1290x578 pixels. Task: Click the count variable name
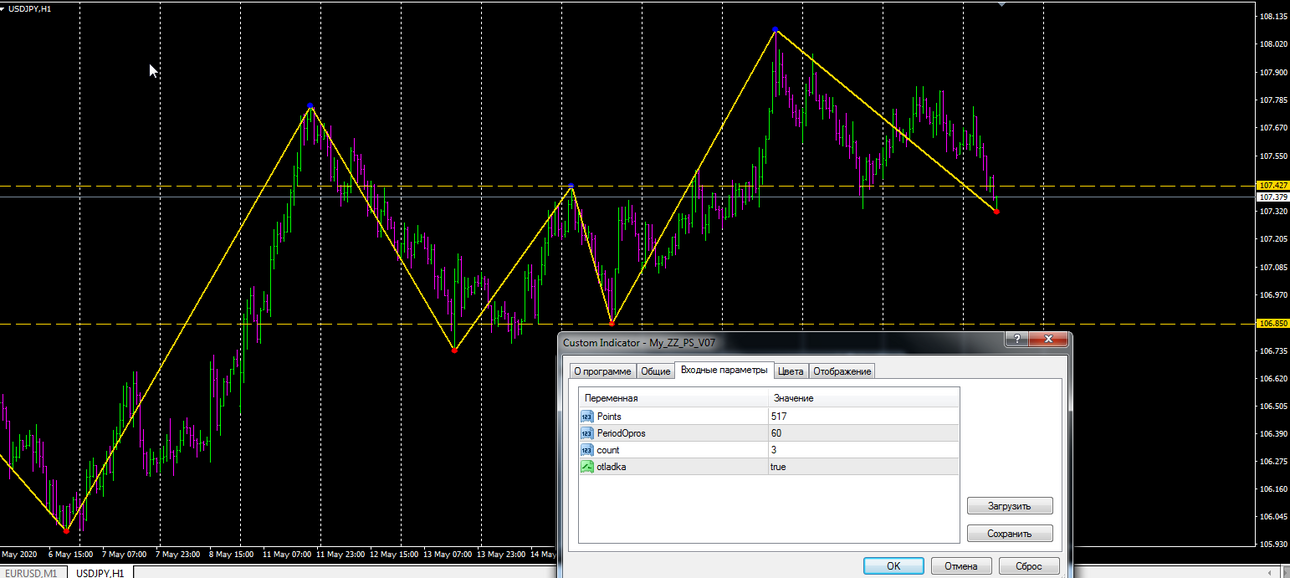click(608, 450)
